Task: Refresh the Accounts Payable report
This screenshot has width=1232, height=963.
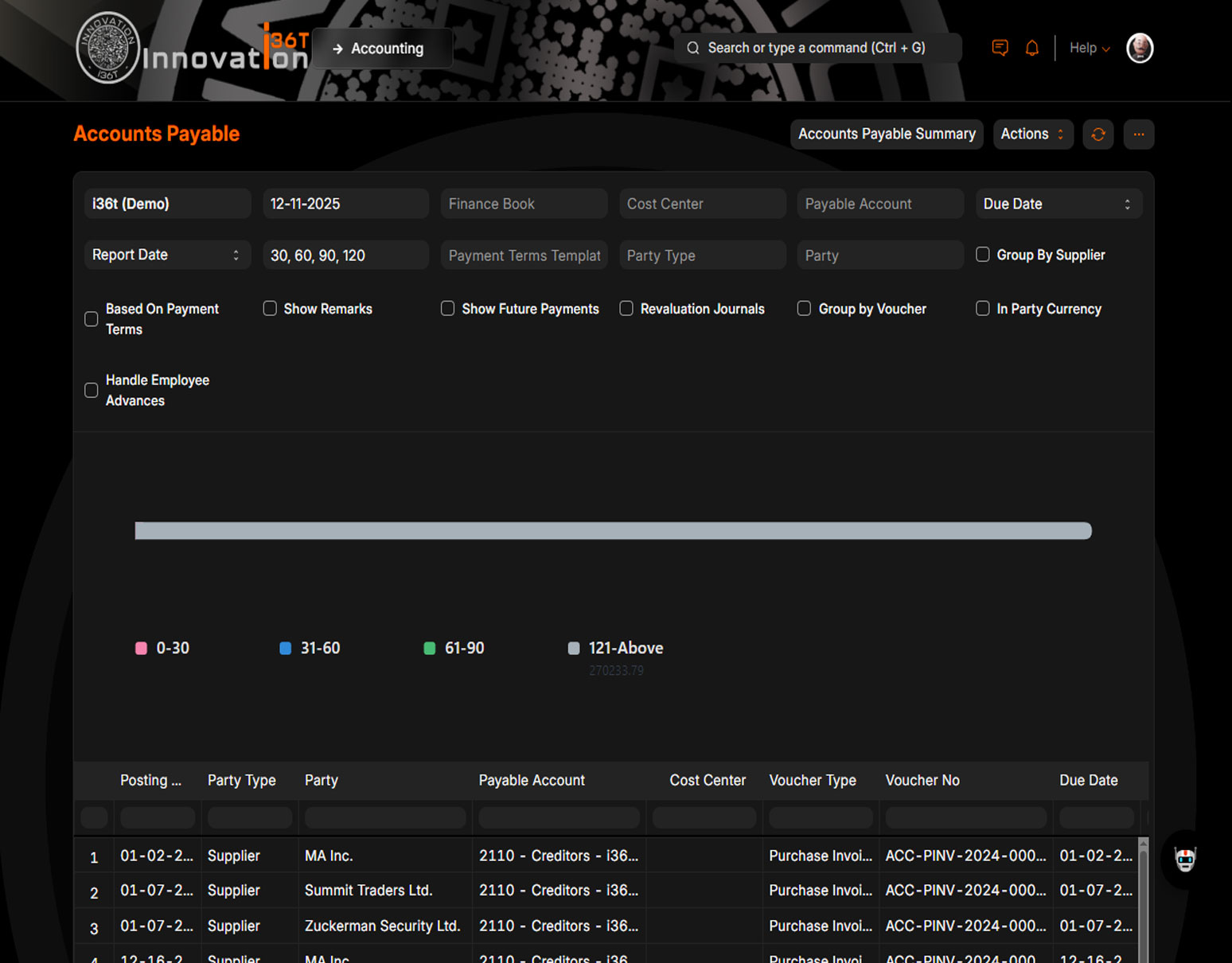Action: [x=1097, y=135]
